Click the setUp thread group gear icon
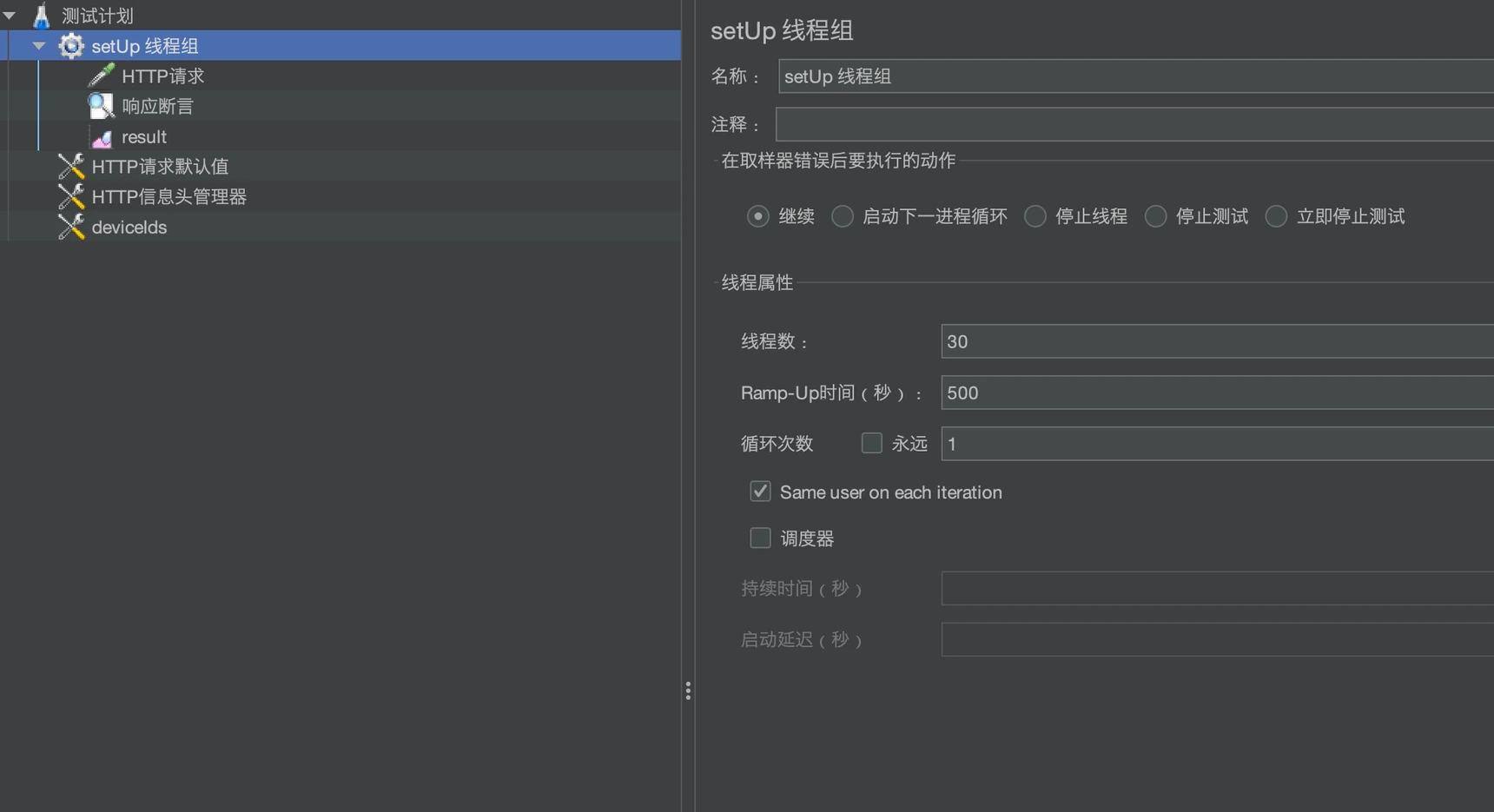The image size is (1494, 812). click(71, 45)
